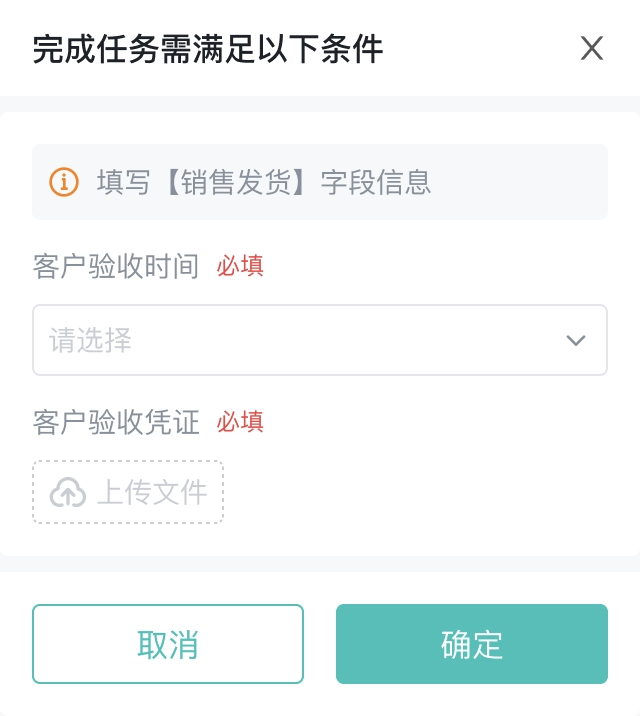Click the orange info icon
The height and width of the screenshot is (716, 640).
pyautogui.click(x=64, y=182)
